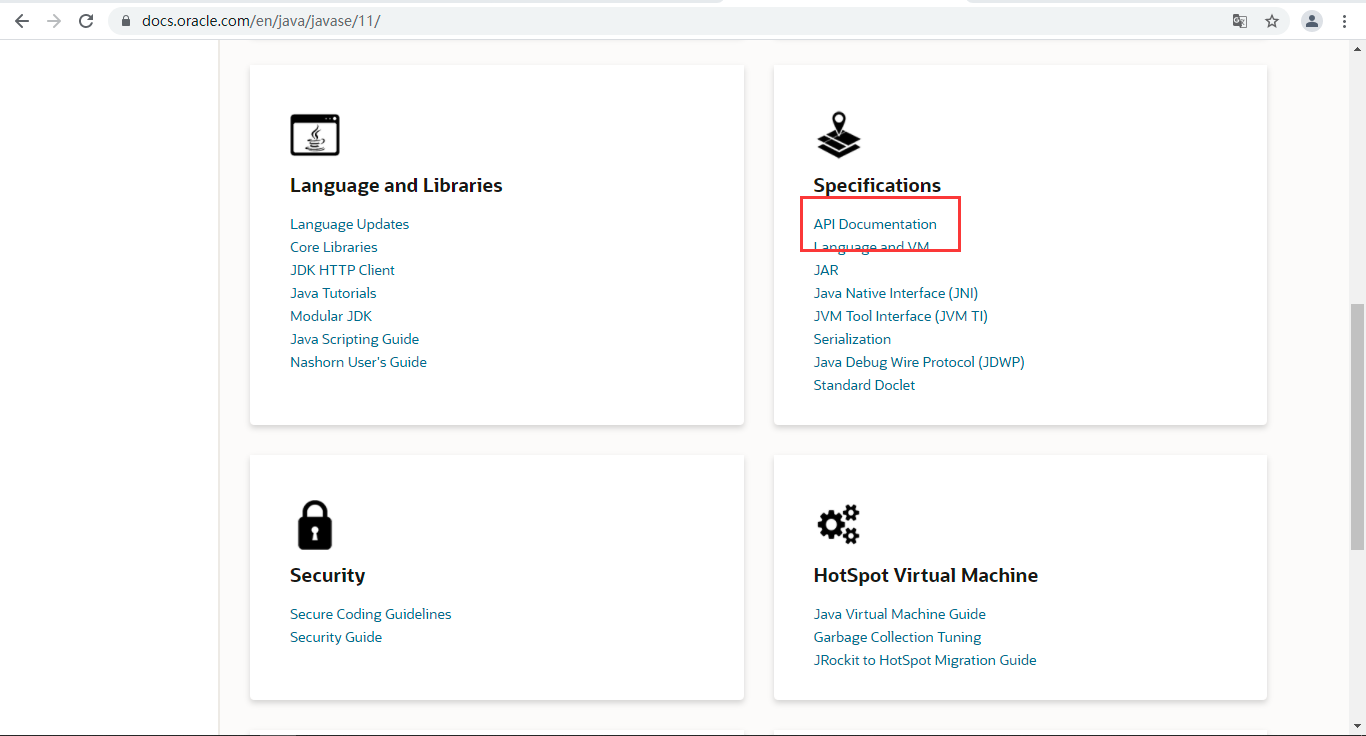Open the Core Libraries link
1366x736 pixels.
(334, 247)
